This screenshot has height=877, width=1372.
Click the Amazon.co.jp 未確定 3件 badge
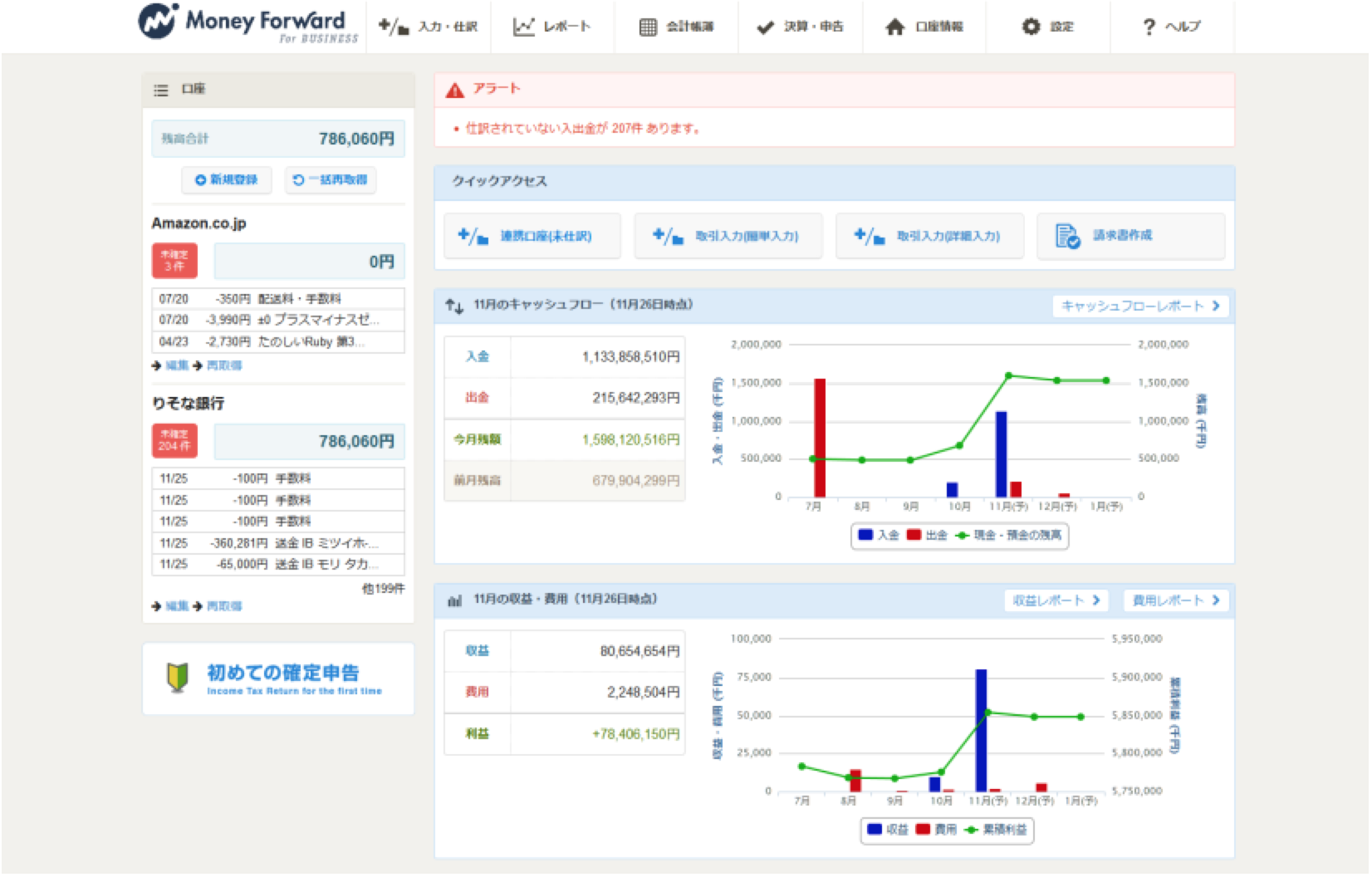174,261
